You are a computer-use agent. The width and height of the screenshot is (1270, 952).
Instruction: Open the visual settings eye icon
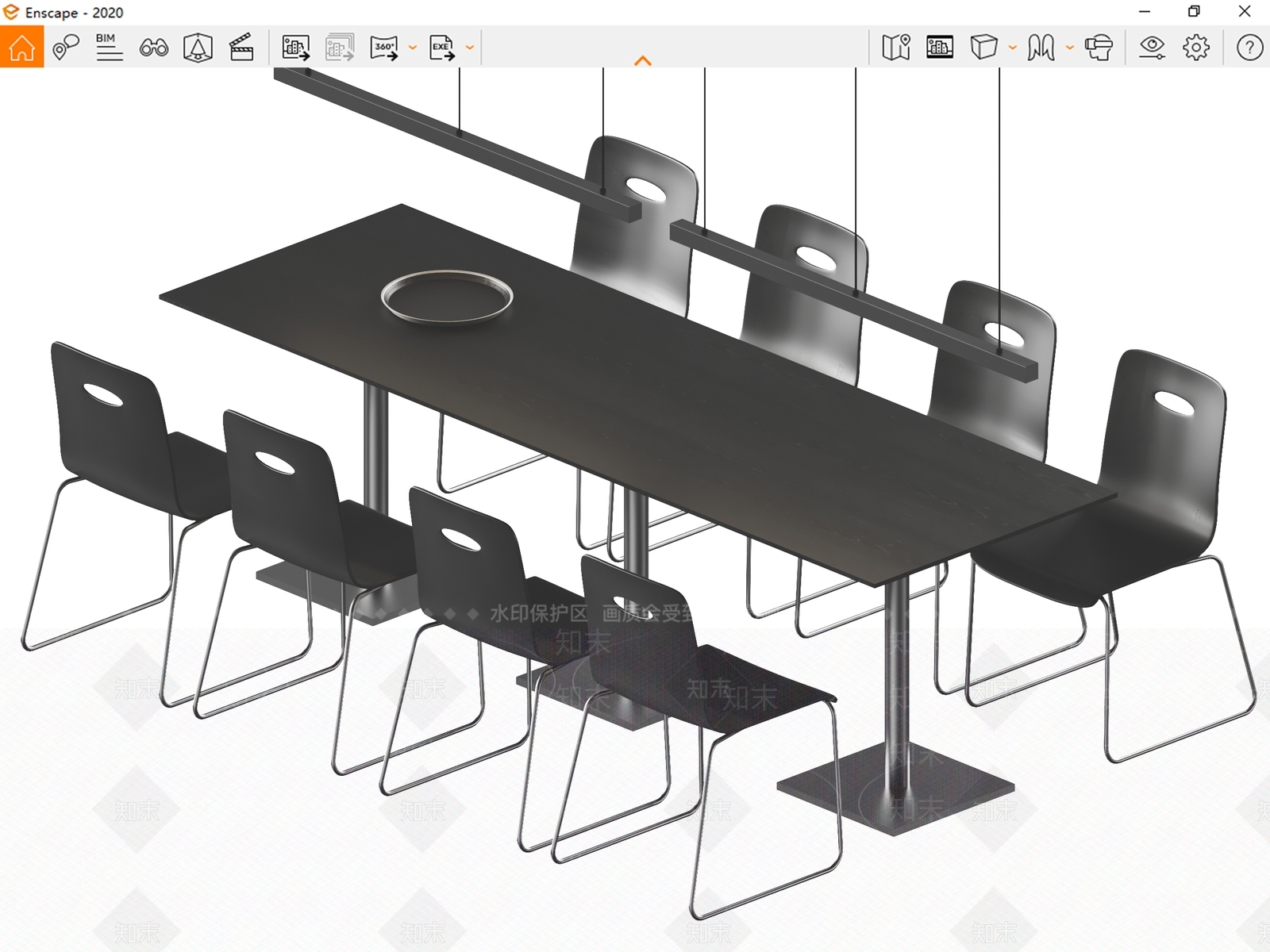pyautogui.click(x=1152, y=48)
